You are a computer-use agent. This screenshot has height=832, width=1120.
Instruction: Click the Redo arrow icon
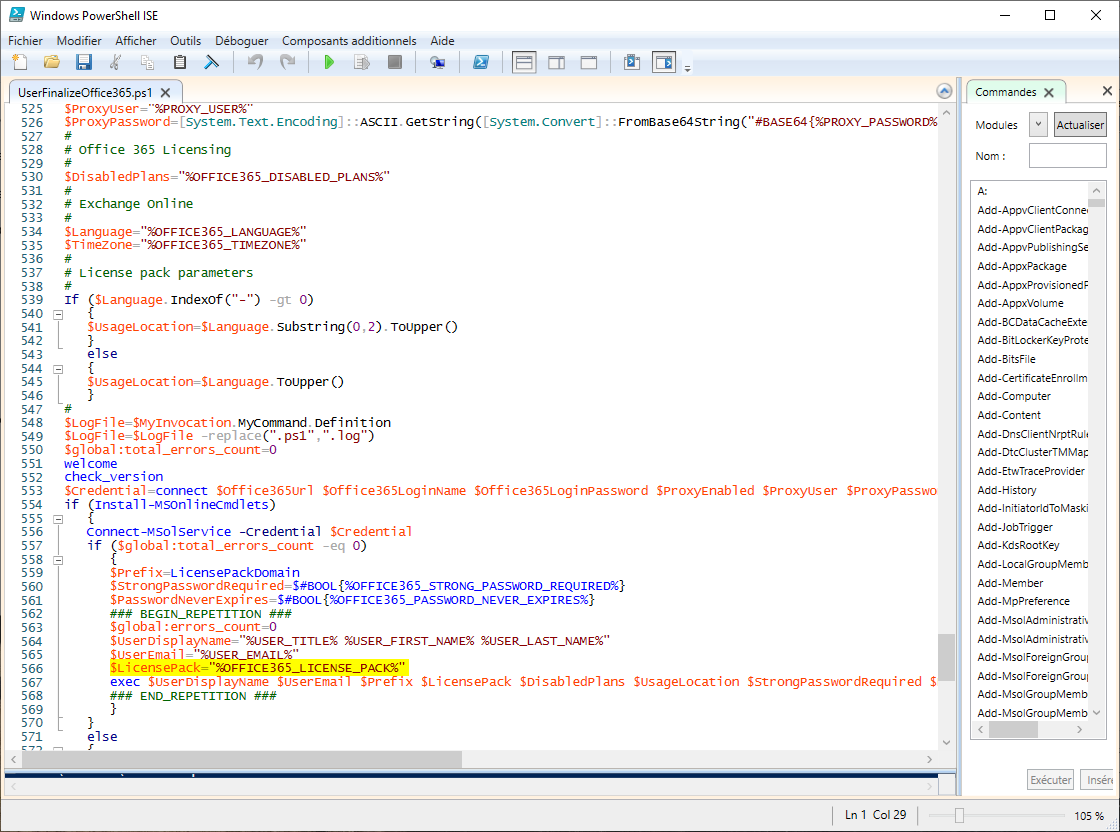(x=287, y=62)
